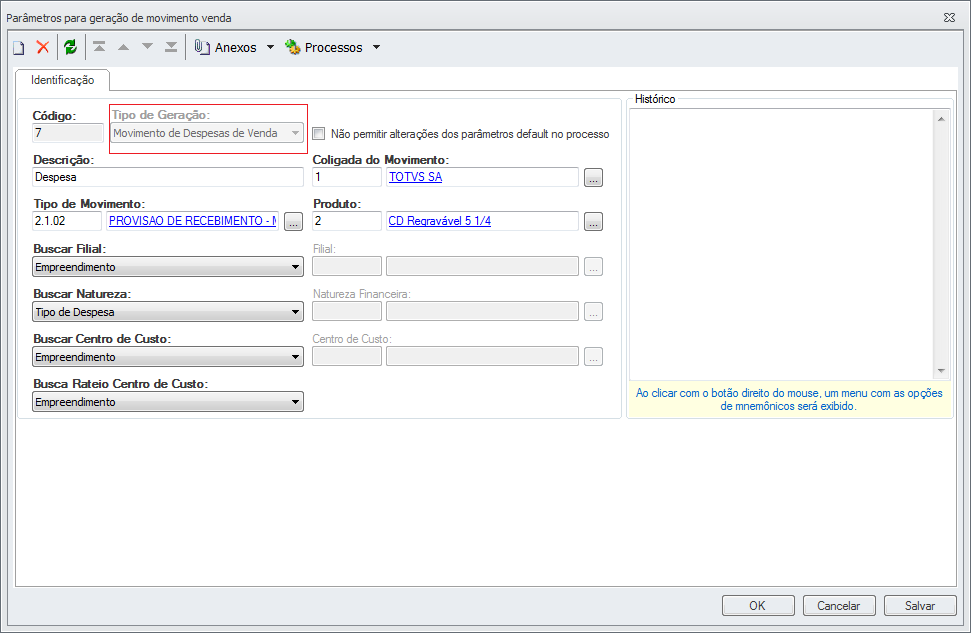Click the Anexos paperclip icon
The width and height of the screenshot is (971, 633).
pos(202,47)
